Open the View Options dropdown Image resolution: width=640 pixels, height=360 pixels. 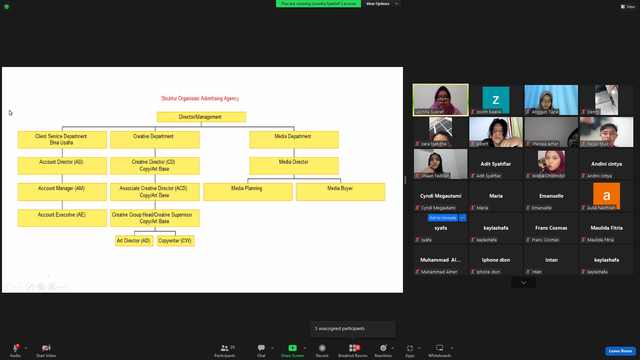coord(382,4)
